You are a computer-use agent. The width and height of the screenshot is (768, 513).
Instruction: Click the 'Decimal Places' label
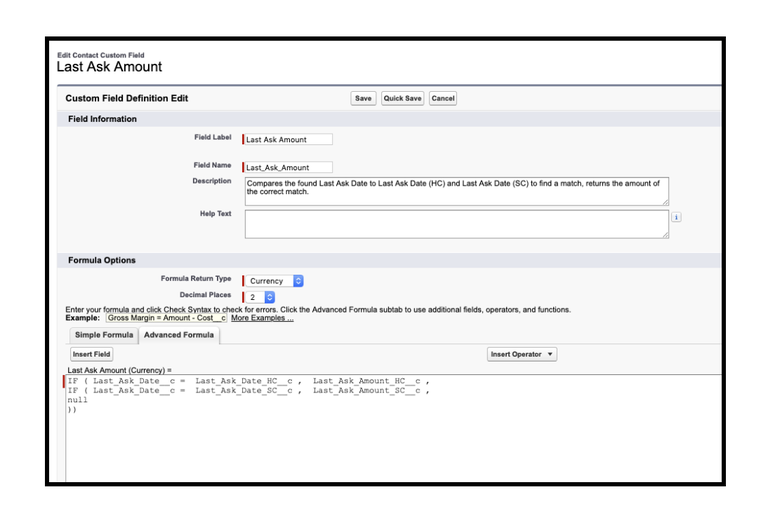click(205, 295)
